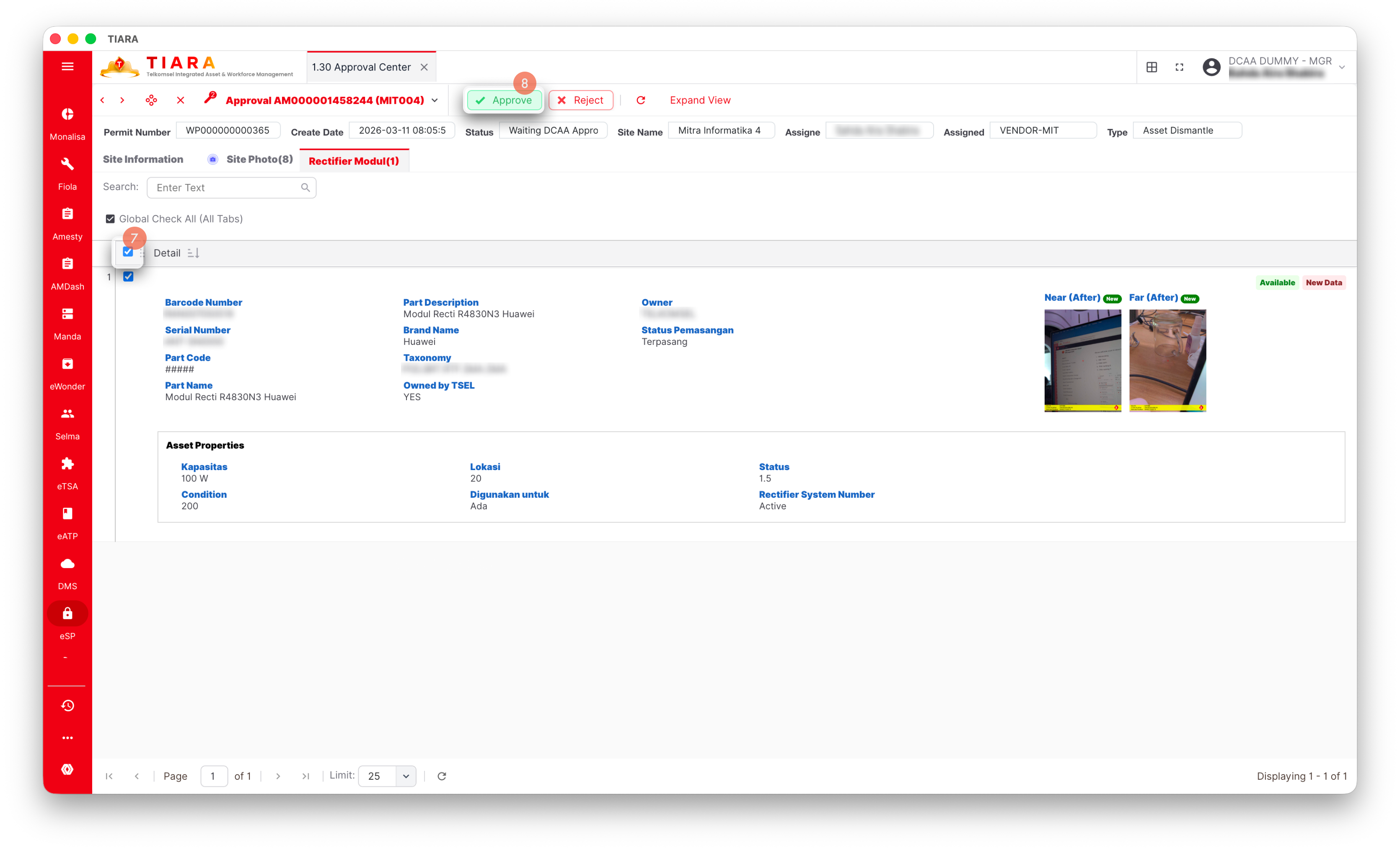Click the grid layout icon in the header
The image size is (1400, 848).
click(1152, 67)
